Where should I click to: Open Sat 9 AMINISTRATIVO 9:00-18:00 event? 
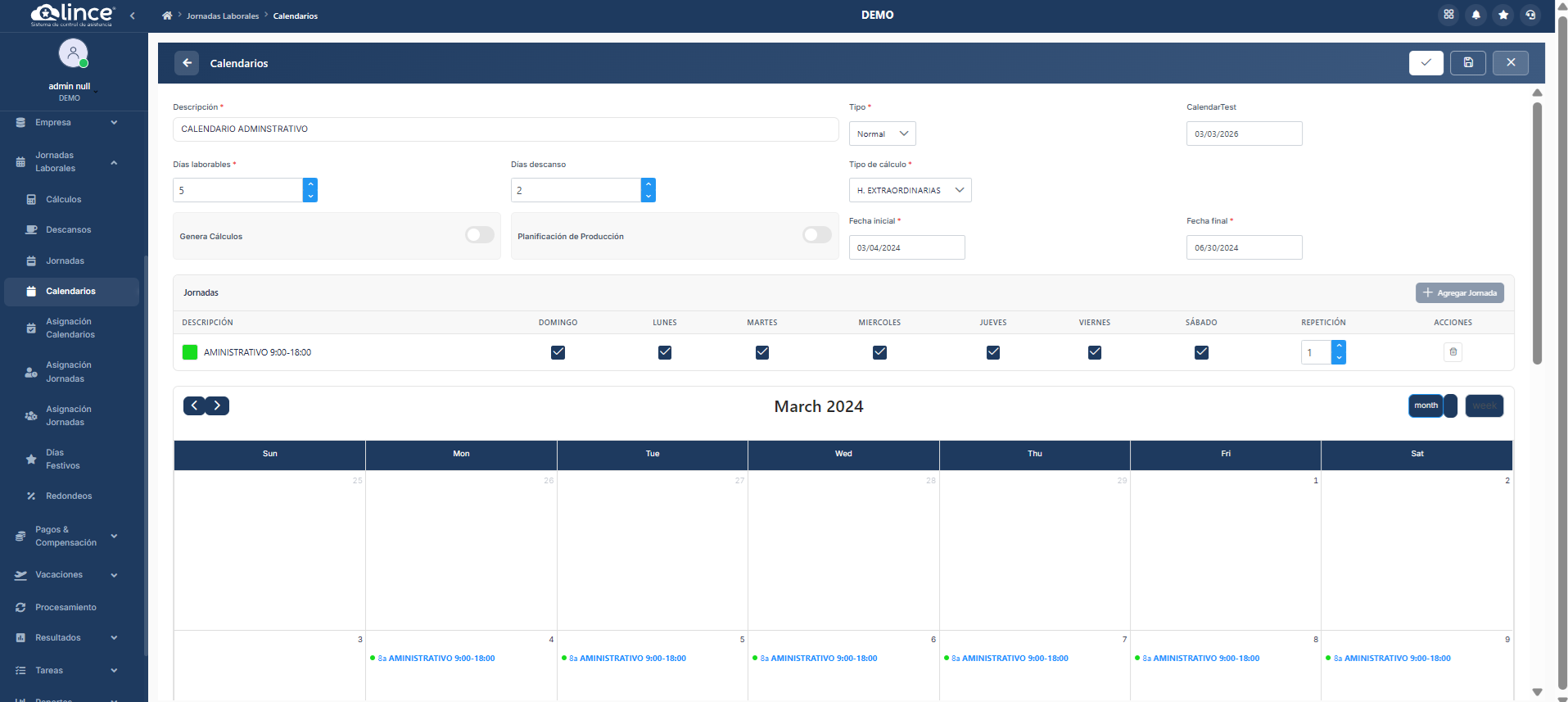click(1390, 658)
